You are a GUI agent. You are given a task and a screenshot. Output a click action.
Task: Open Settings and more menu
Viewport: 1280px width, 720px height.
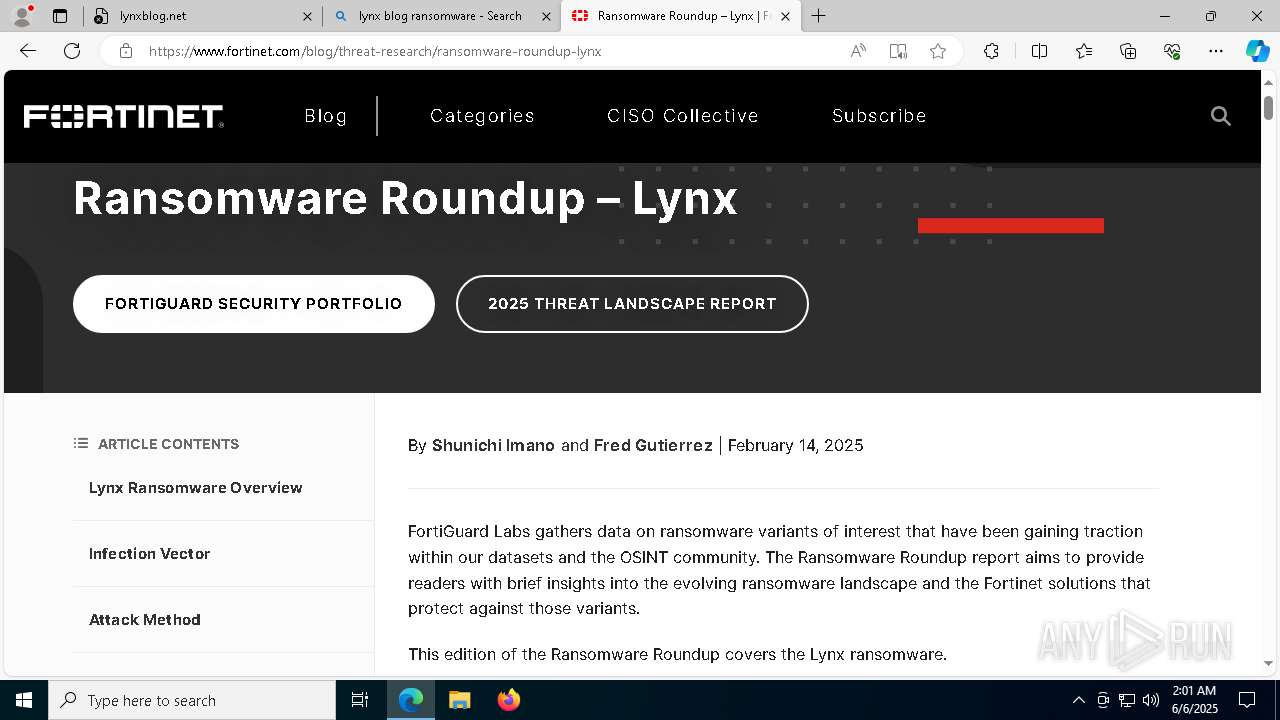coord(1216,51)
